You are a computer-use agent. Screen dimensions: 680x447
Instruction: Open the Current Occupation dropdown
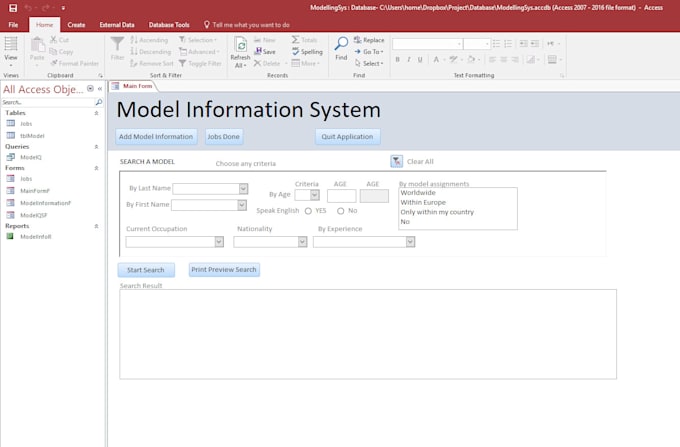click(x=219, y=242)
